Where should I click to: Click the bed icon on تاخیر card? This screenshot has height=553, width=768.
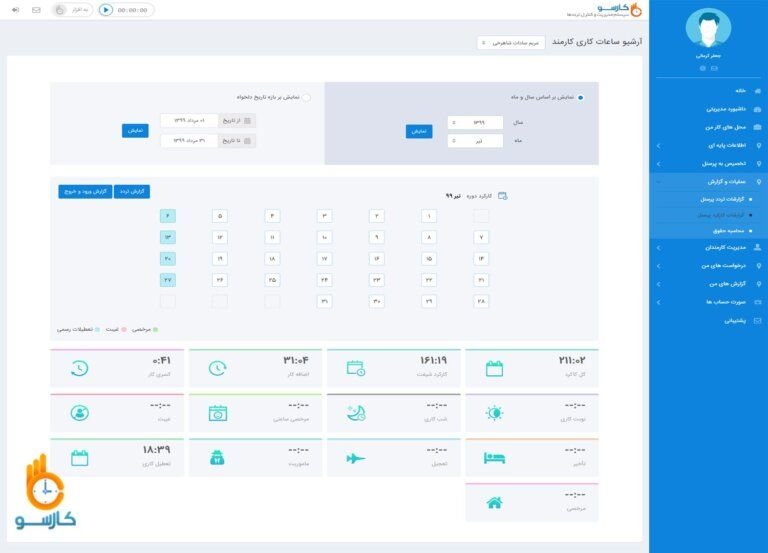[x=494, y=458]
